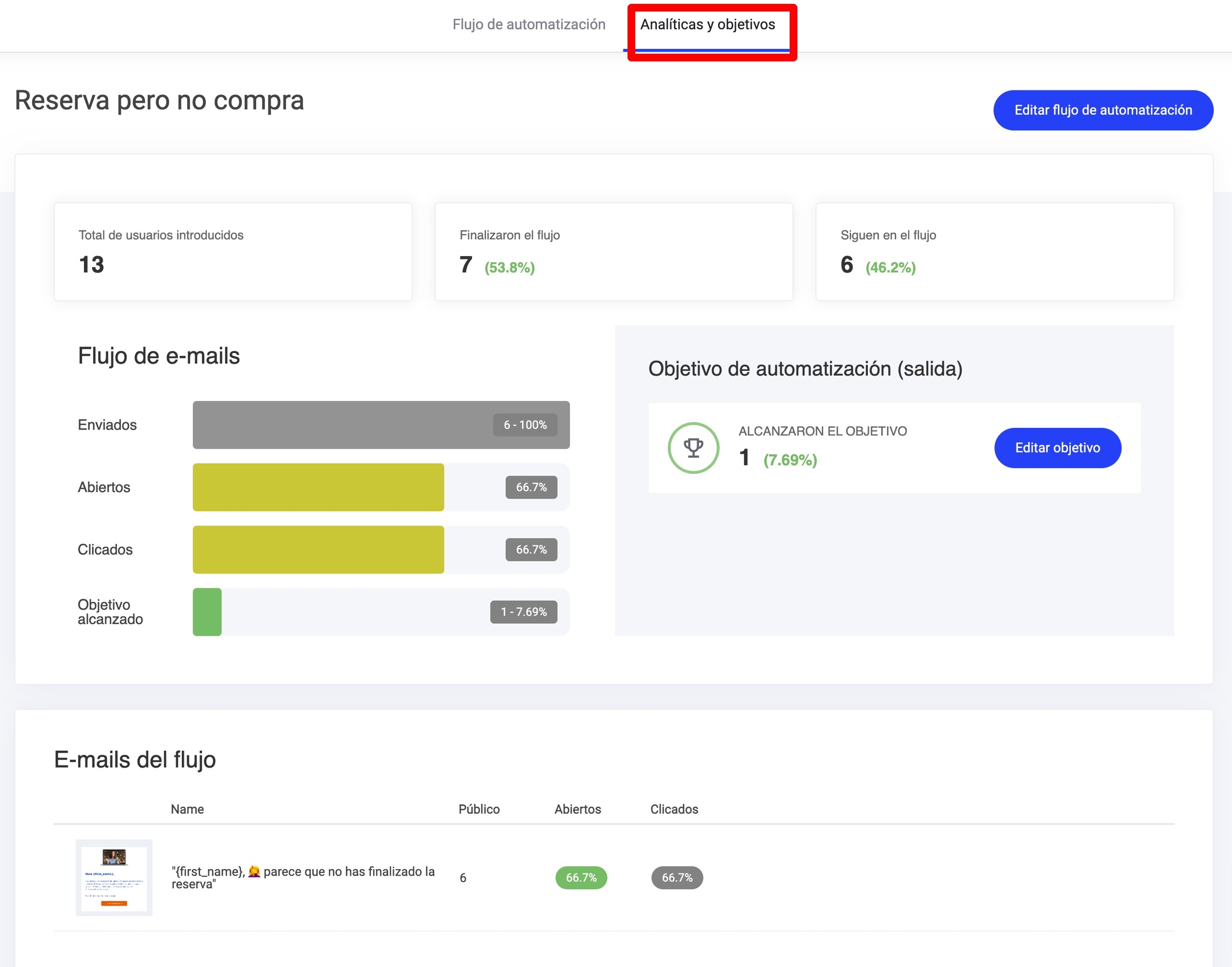Click the green 66.7% Abiertos badge
1232x967 pixels.
(581, 877)
